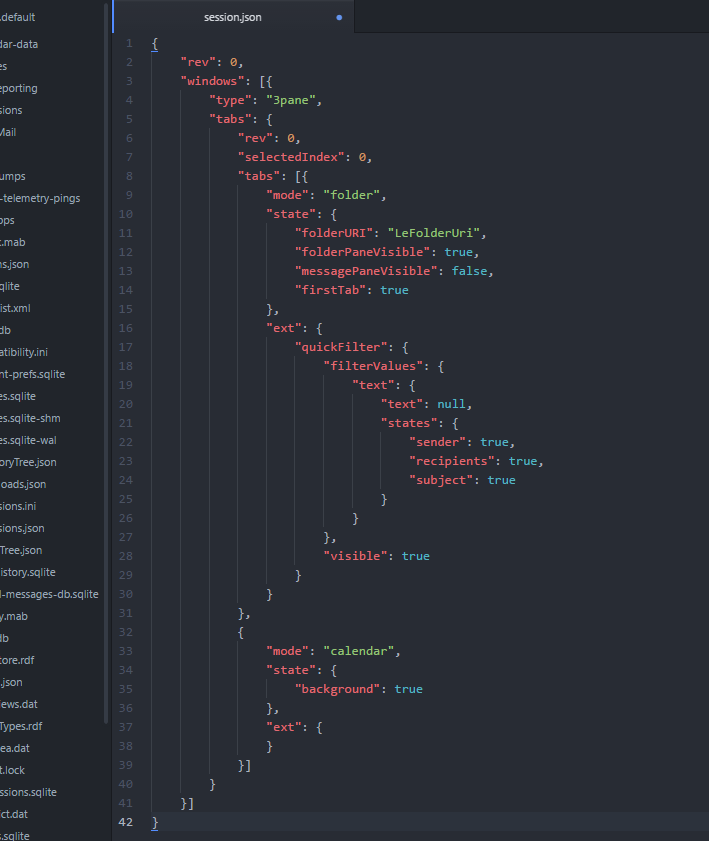This screenshot has width=709, height=841.
Task: Open istory.sqlite in the sidebar
Action: coord(27,572)
